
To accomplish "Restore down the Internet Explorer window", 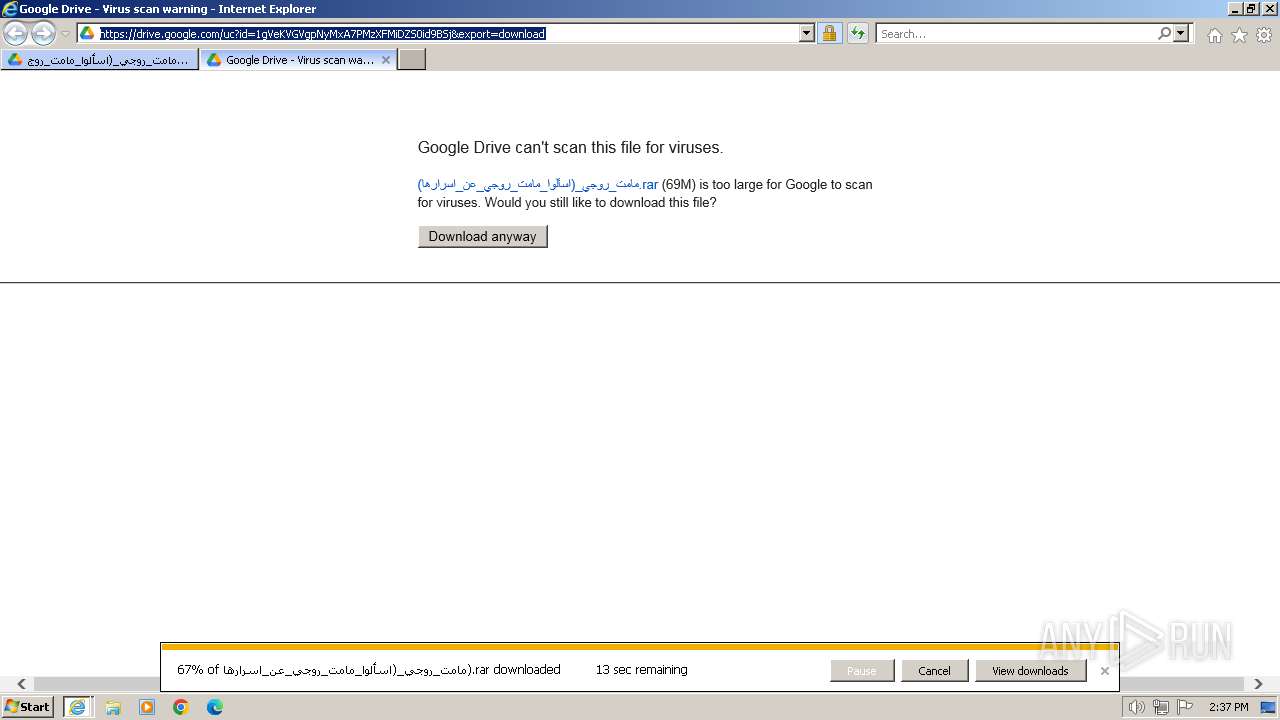I will tap(1251, 9).
